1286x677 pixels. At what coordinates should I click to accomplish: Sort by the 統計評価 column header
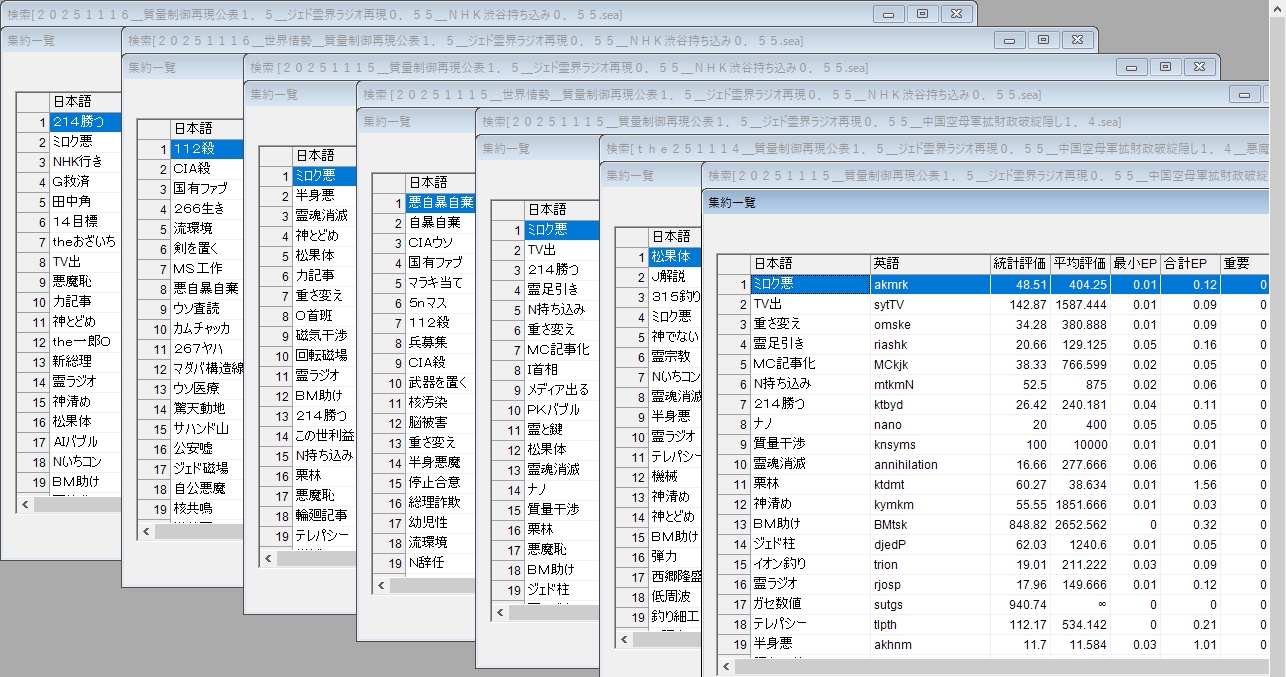tap(1019, 264)
